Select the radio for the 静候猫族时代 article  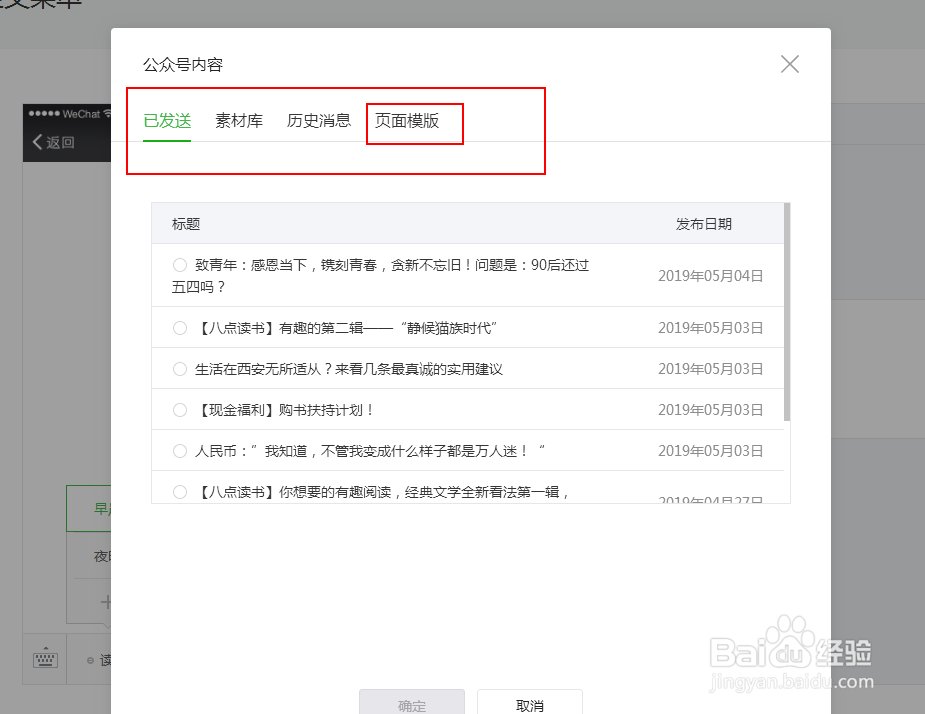pos(179,327)
